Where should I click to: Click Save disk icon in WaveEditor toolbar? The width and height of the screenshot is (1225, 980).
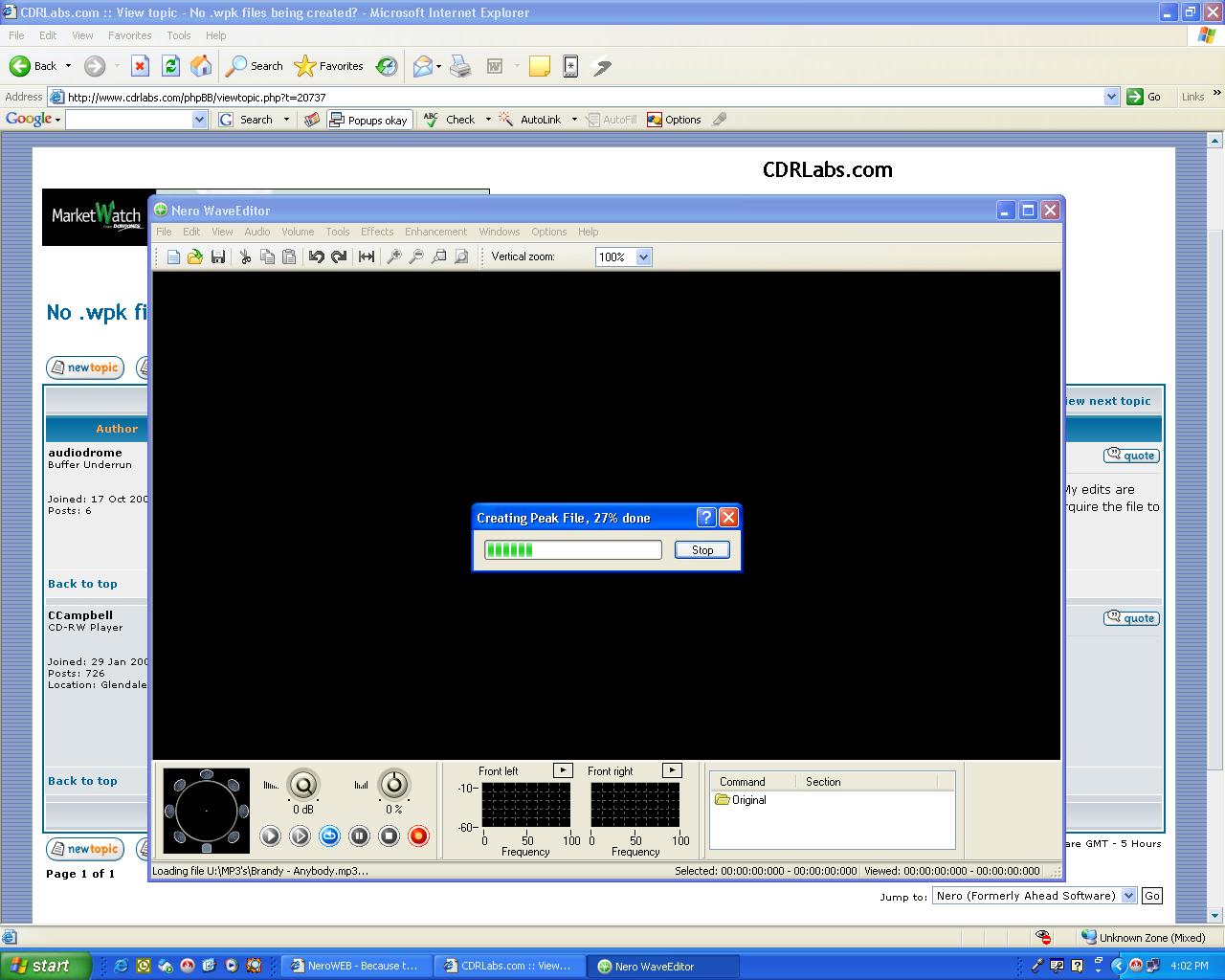(x=218, y=256)
